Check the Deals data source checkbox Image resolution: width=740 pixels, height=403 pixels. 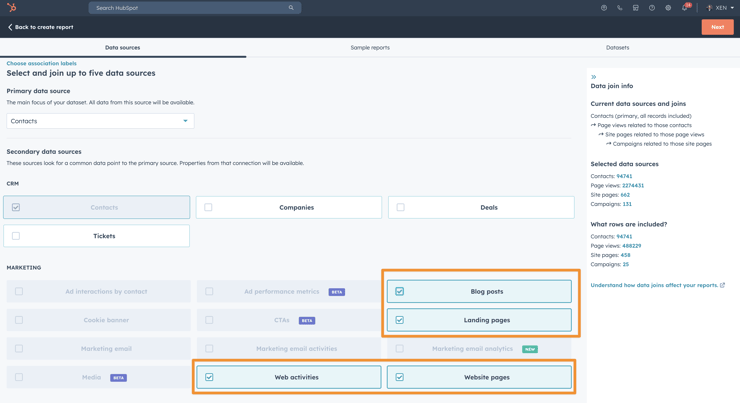400,207
